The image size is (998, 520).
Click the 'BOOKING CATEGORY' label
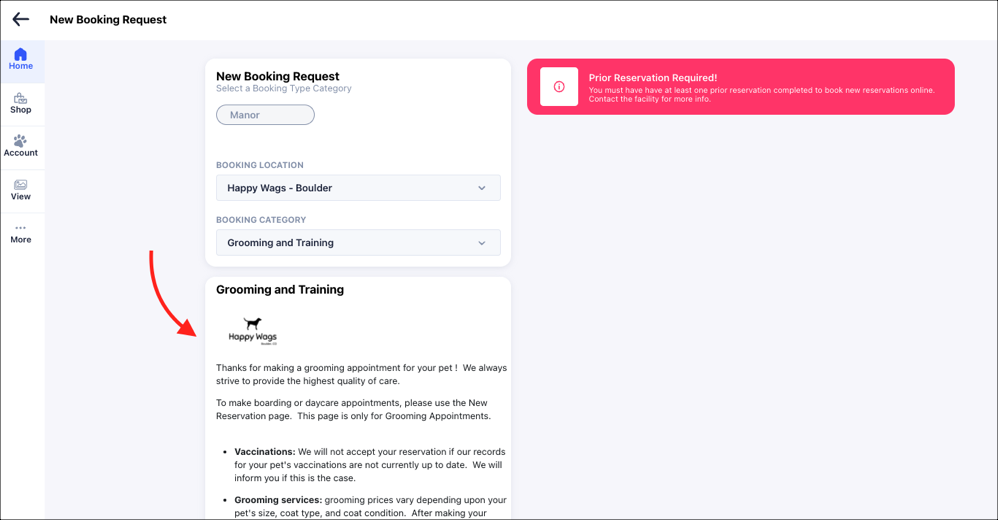point(261,220)
